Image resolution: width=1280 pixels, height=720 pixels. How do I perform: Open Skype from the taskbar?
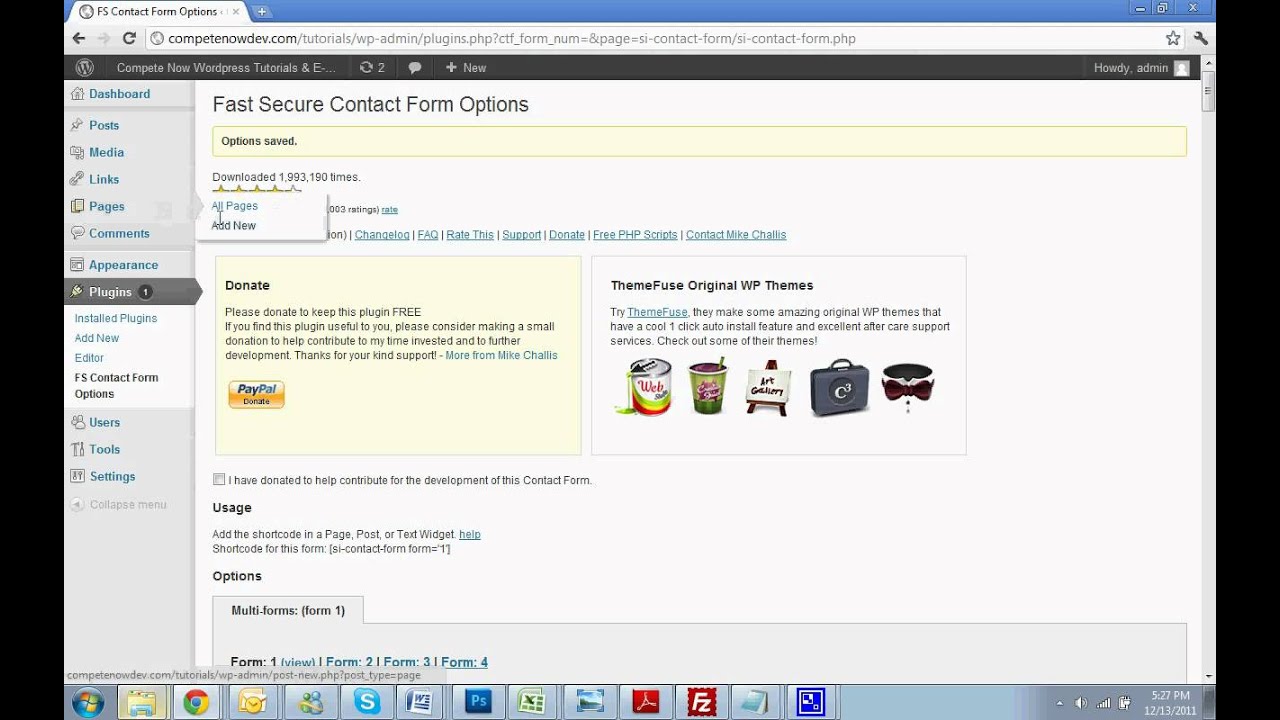(x=367, y=703)
